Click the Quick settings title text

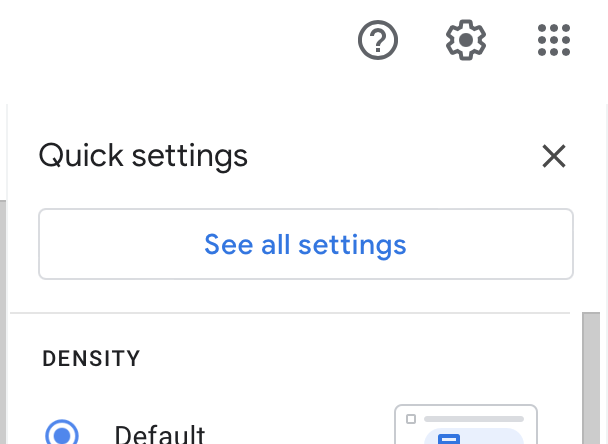(x=143, y=156)
